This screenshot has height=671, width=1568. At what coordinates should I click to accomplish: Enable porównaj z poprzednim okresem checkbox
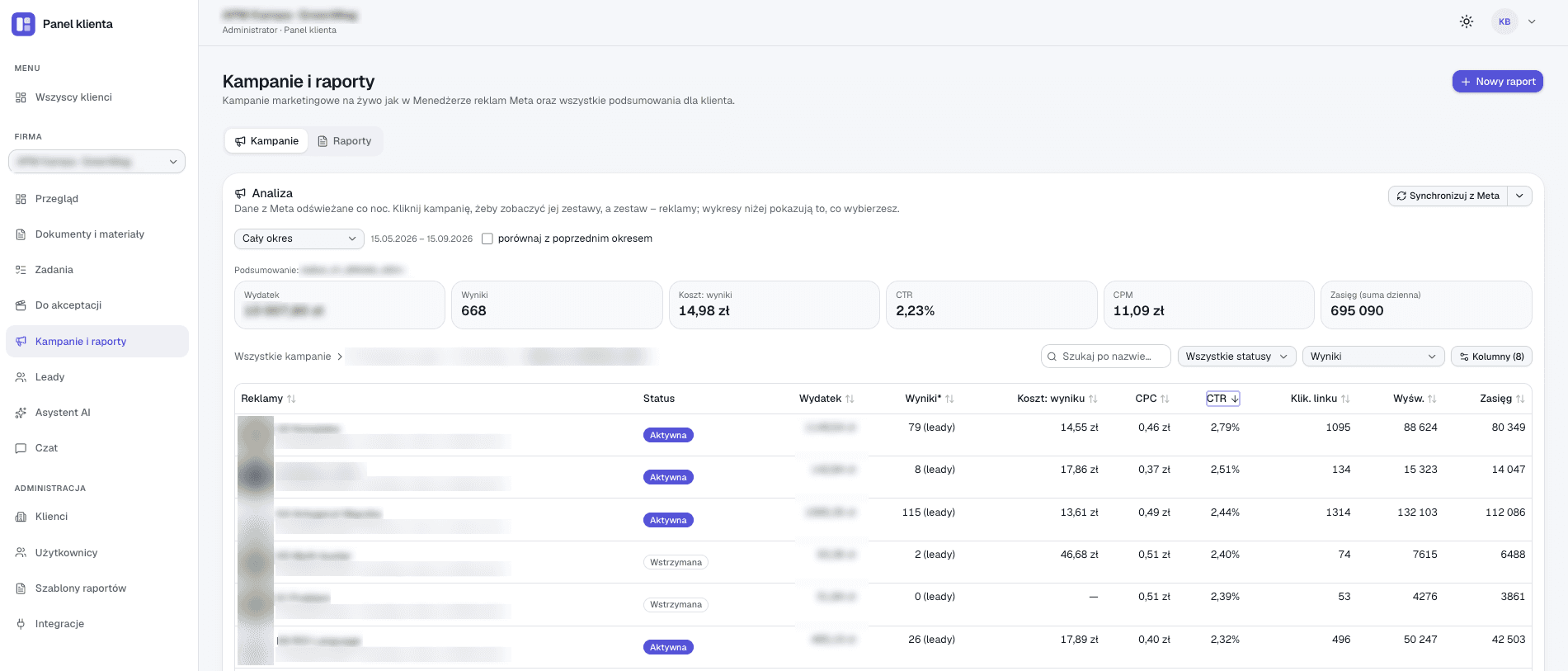click(x=487, y=239)
